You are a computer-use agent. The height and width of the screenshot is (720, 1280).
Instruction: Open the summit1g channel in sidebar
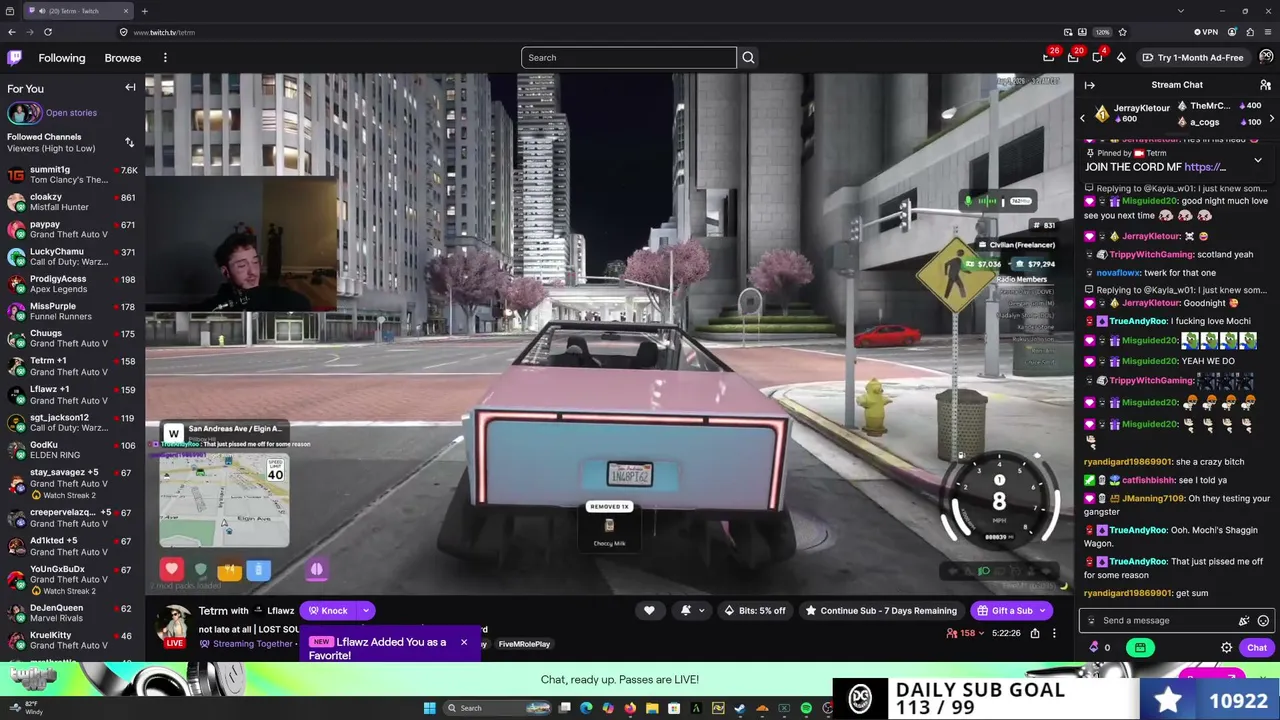pos(72,175)
